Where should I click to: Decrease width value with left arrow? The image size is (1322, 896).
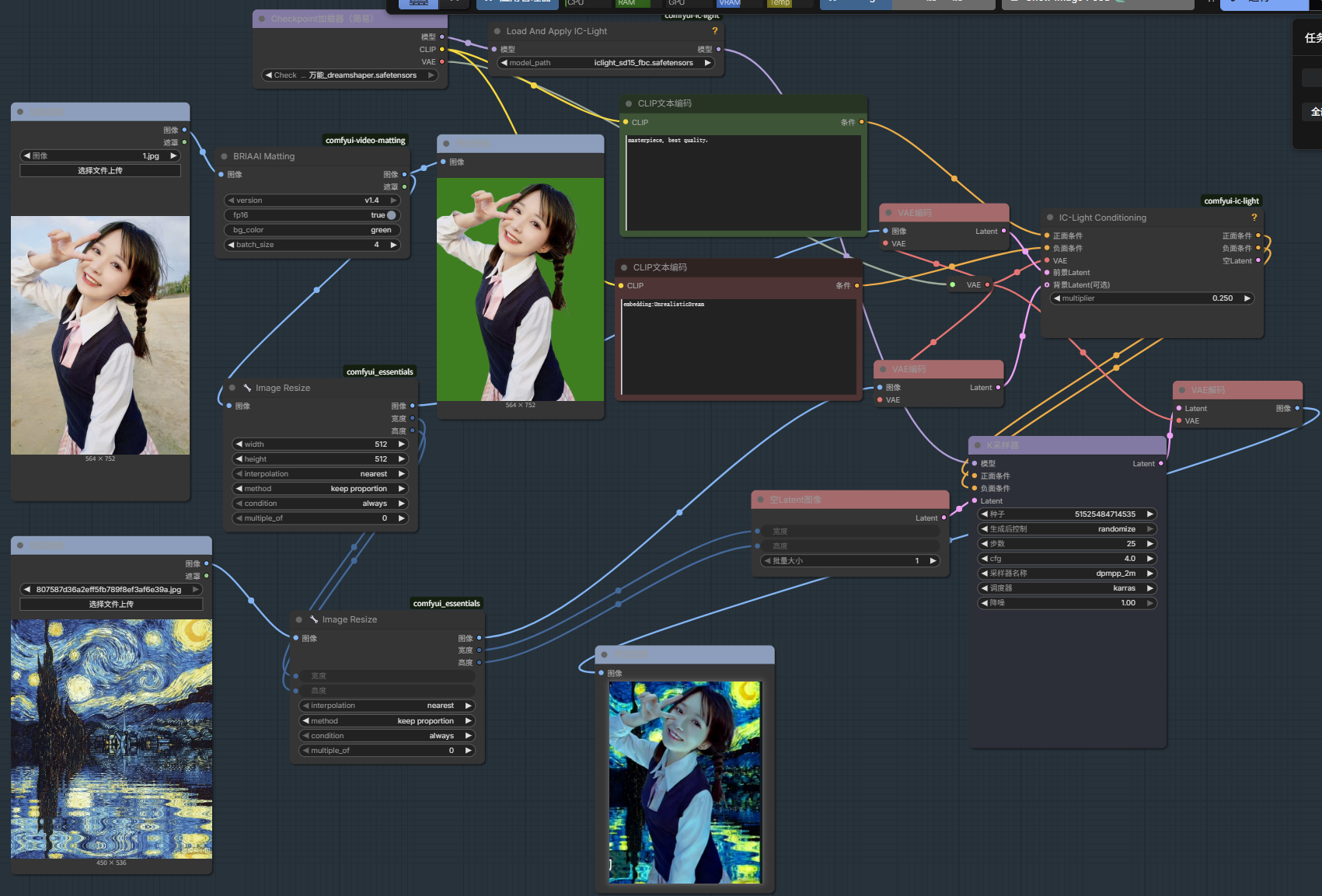pos(239,445)
